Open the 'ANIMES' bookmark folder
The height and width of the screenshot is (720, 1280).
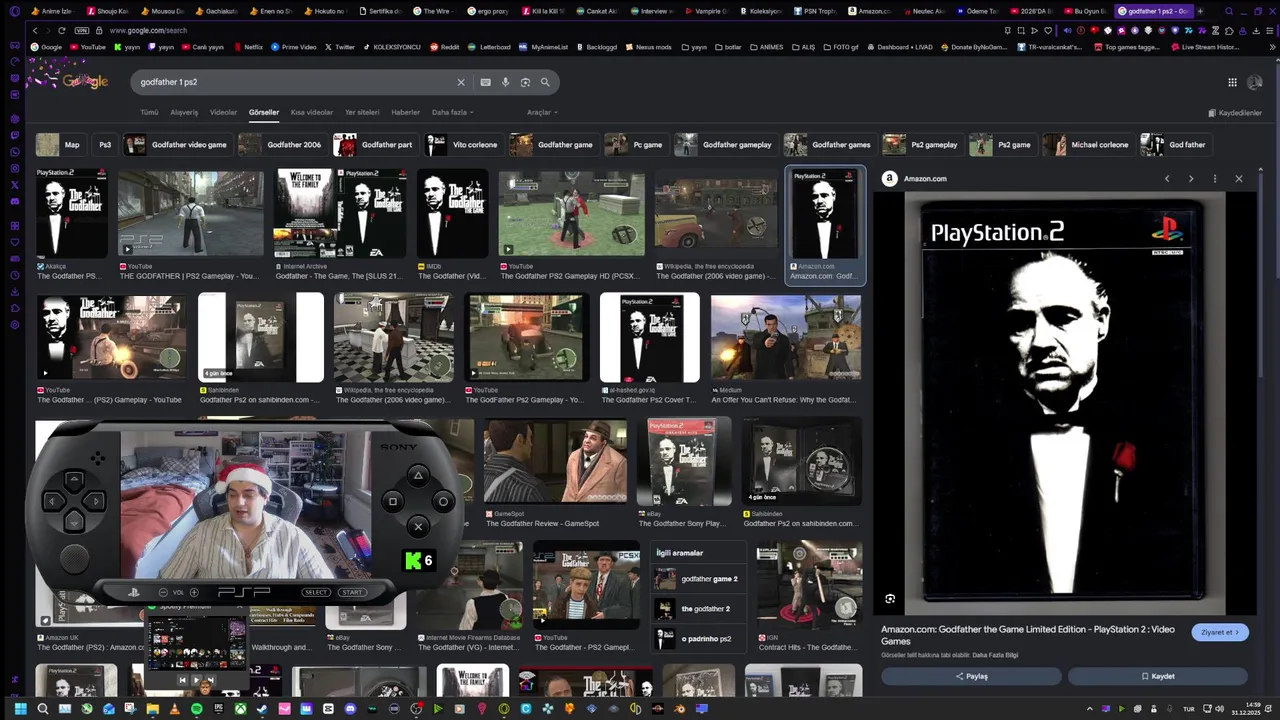[x=765, y=47]
